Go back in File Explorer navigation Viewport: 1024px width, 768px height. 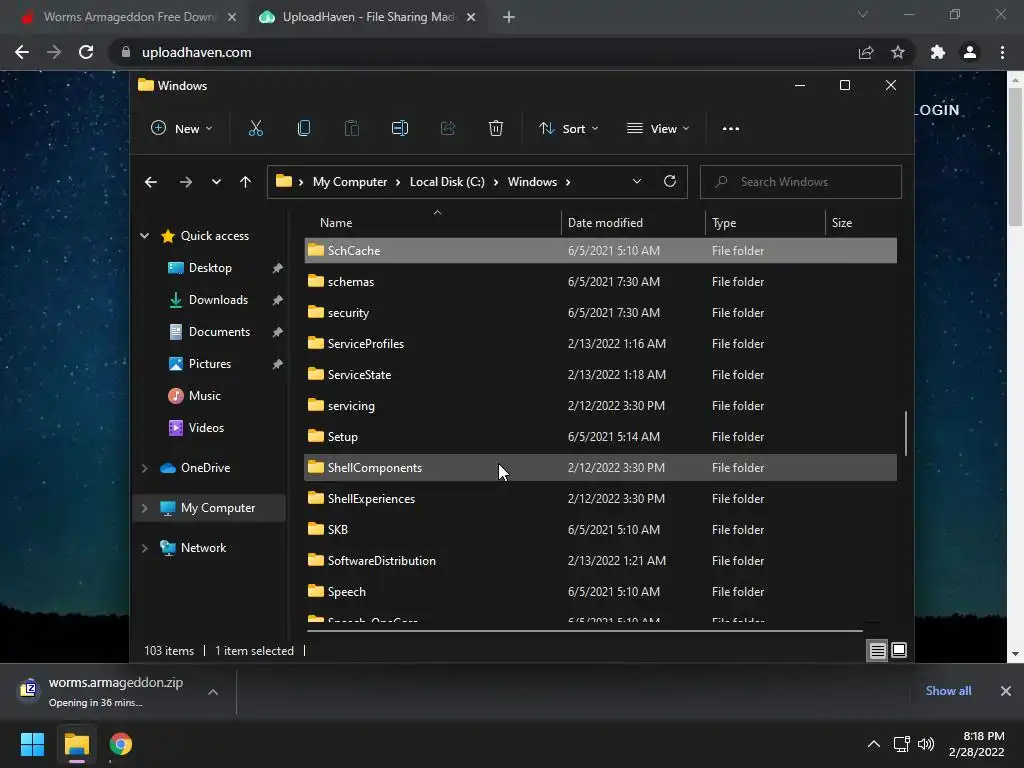151,182
